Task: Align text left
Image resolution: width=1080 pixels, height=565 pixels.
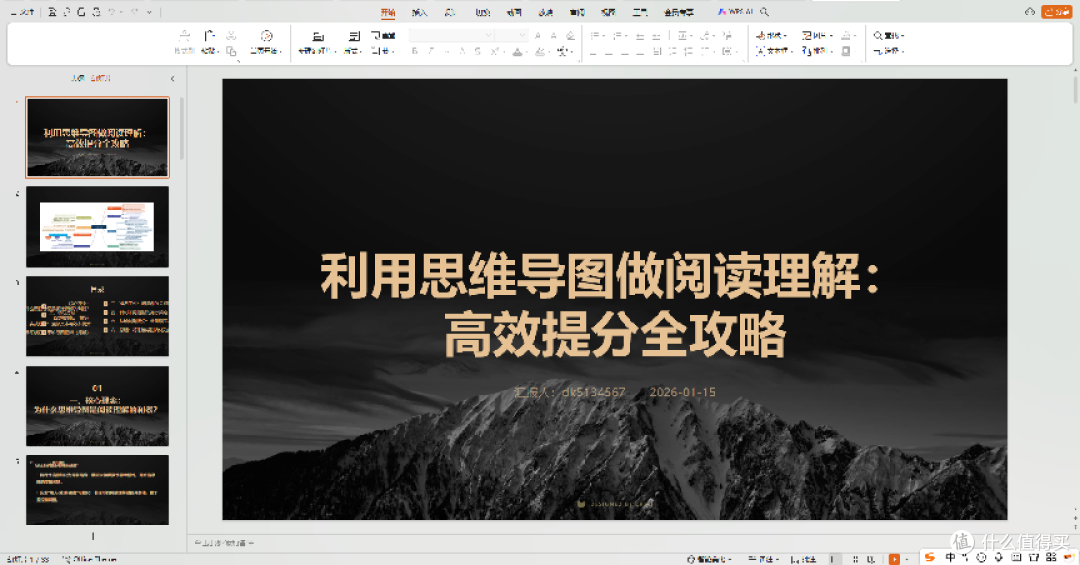Action: pyautogui.click(x=593, y=51)
